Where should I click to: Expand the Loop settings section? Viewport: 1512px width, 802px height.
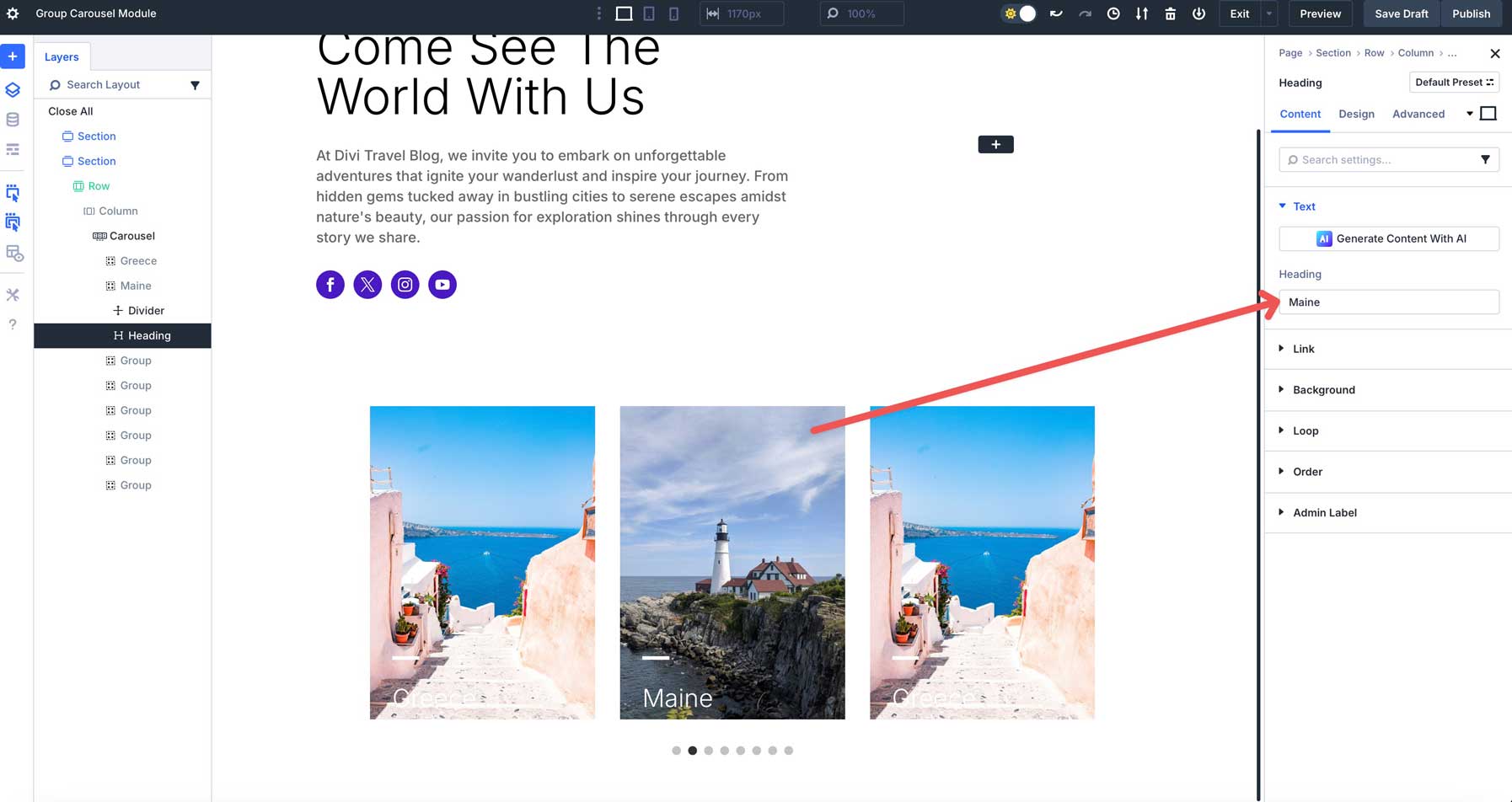1305,430
